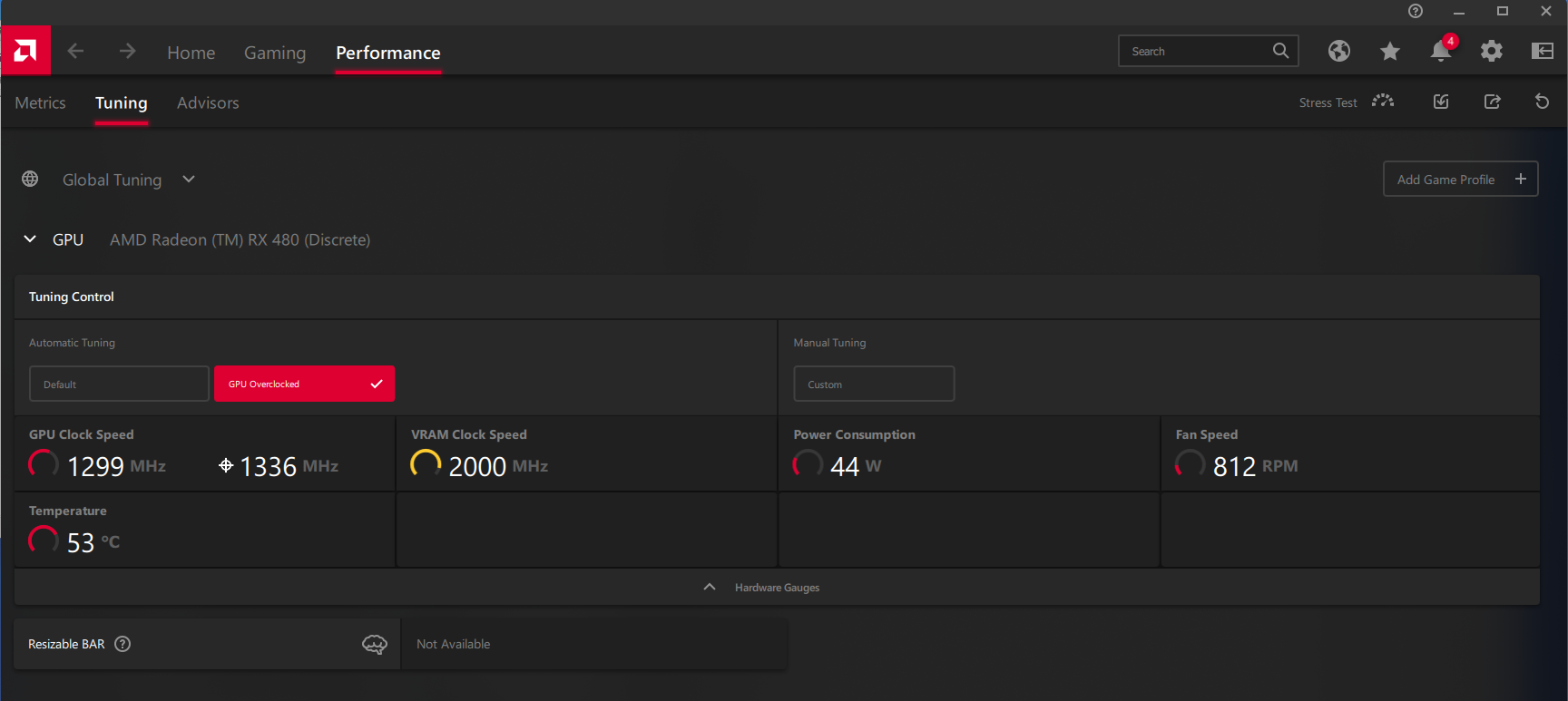Open the Home tab
This screenshot has height=701, width=1568.
point(191,53)
